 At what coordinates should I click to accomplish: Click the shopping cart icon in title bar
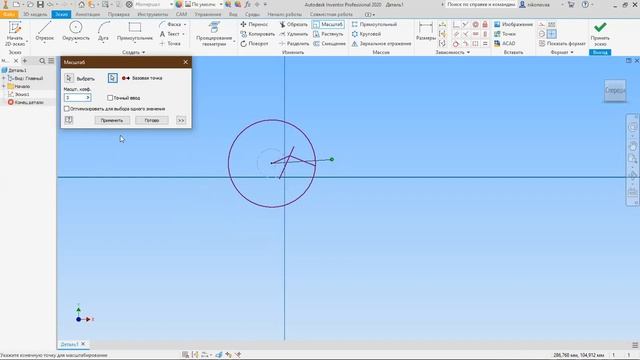tap(571, 4)
